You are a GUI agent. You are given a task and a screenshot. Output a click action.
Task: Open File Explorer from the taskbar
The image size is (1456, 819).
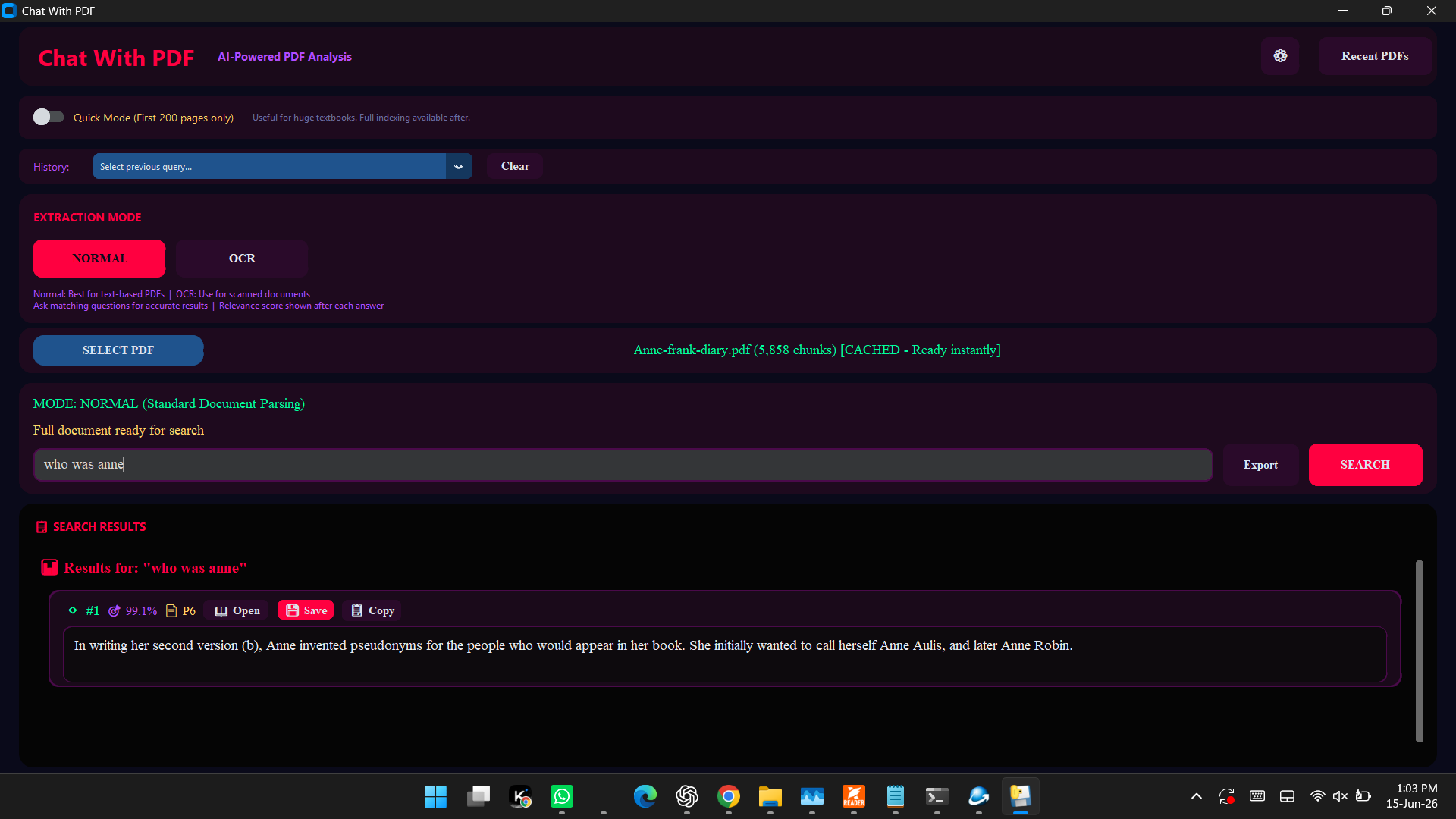pyautogui.click(x=770, y=796)
